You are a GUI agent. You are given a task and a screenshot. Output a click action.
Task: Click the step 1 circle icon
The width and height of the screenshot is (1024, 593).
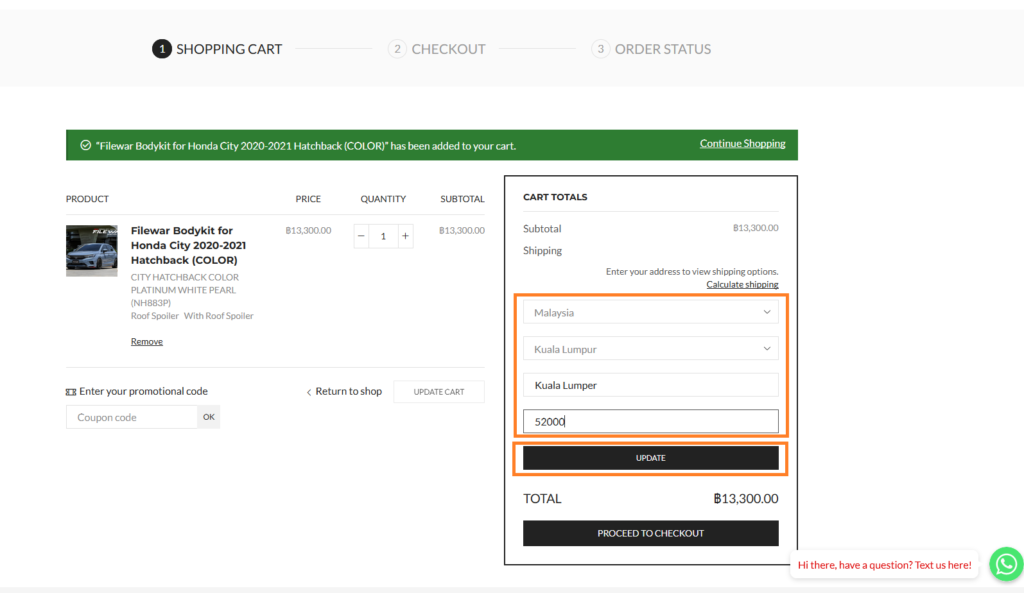[x=162, y=49]
